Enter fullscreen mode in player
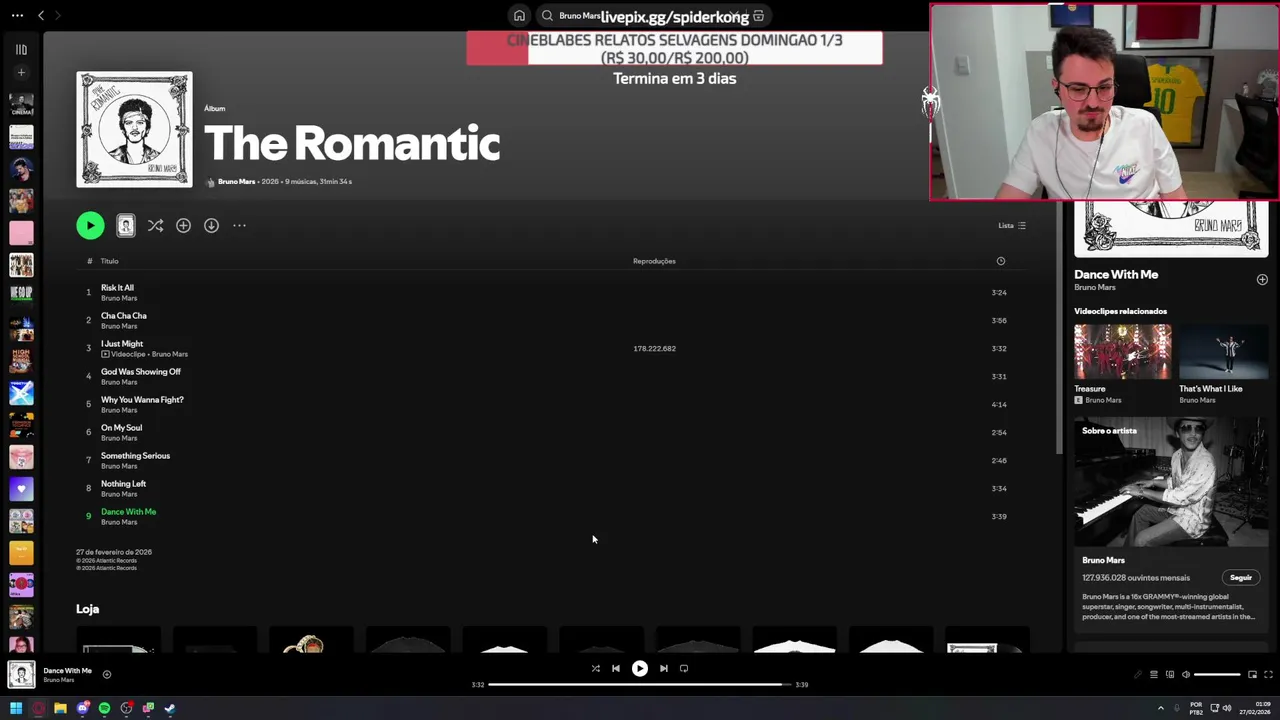The height and width of the screenshot is (720, 1280). [x=1268, y=674]
